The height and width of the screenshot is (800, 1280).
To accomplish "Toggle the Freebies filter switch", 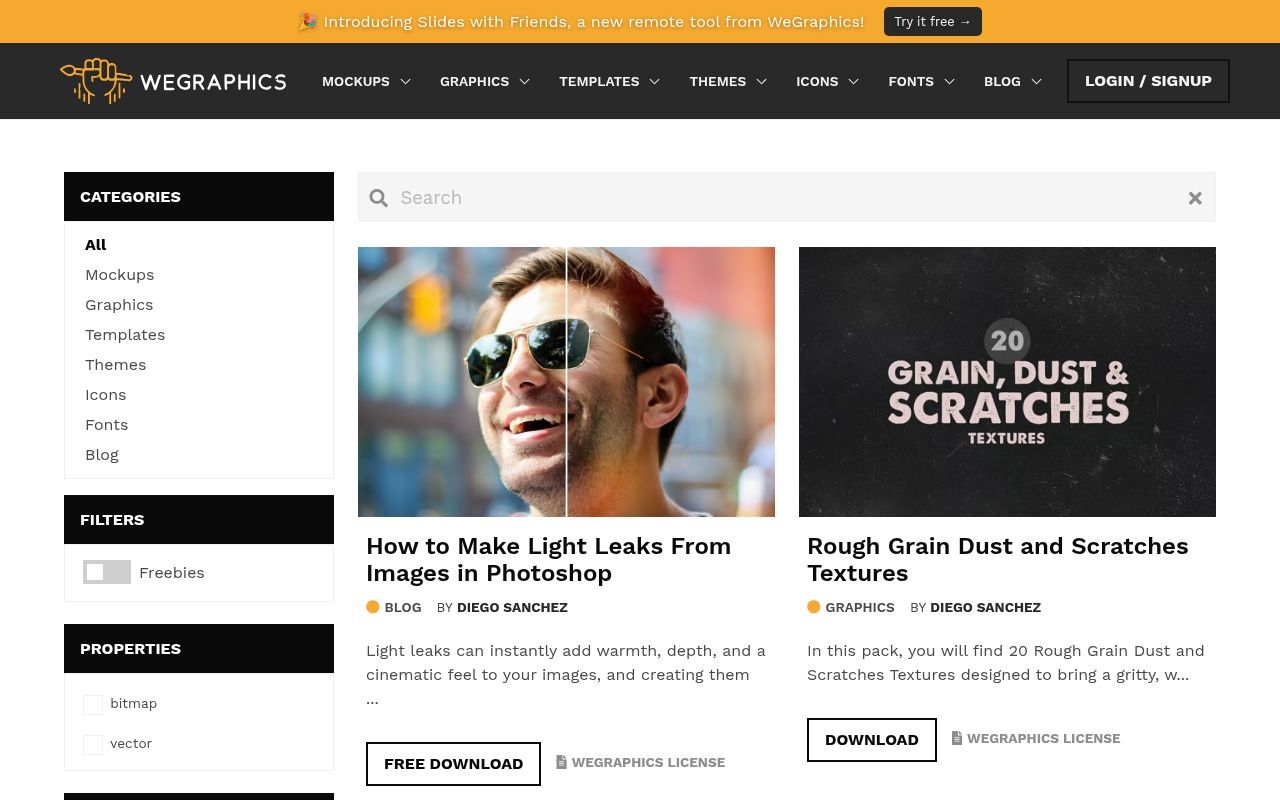I will pyautogui.click(x=107, y=572).
